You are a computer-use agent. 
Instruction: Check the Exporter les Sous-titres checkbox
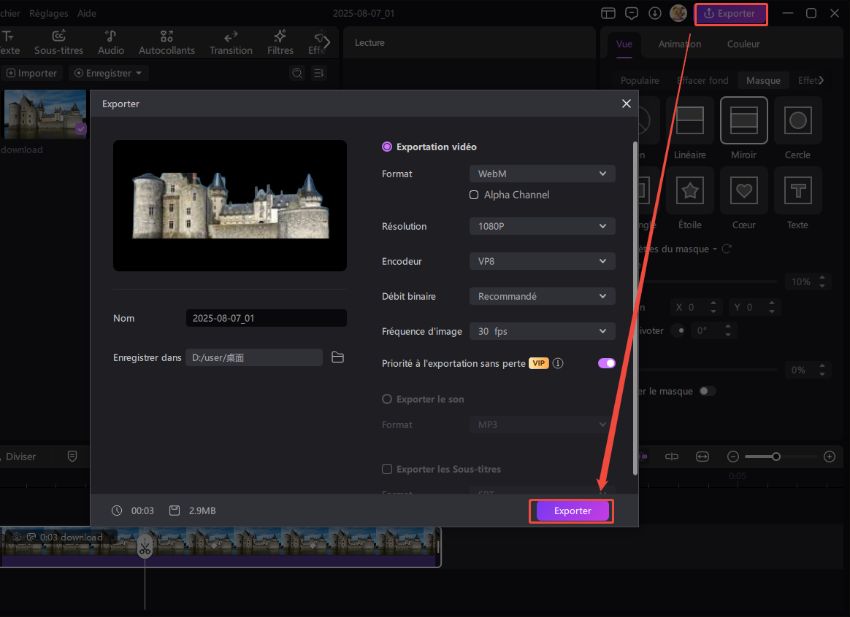[x=387, y=469]
